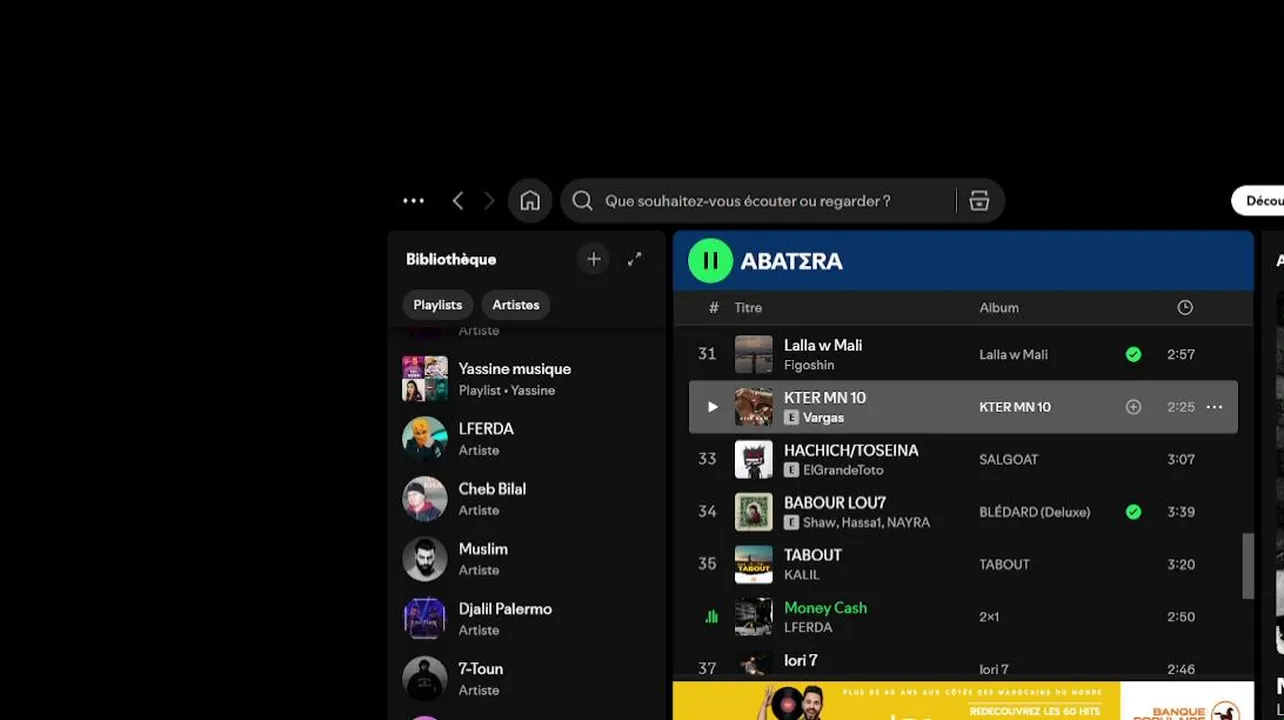
Task: Click 7-Toun artist avatar
Action: pyautogui.click(x=425, y=679)
